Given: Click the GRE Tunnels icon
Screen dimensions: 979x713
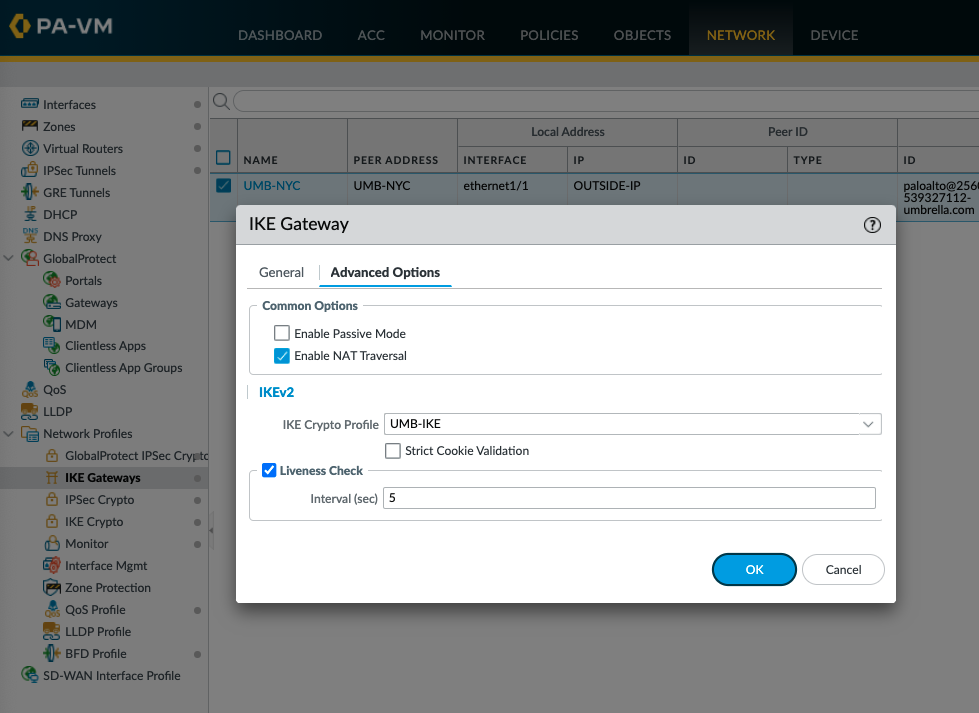Looking at the screenshot, I should click(x=29, y=192).
